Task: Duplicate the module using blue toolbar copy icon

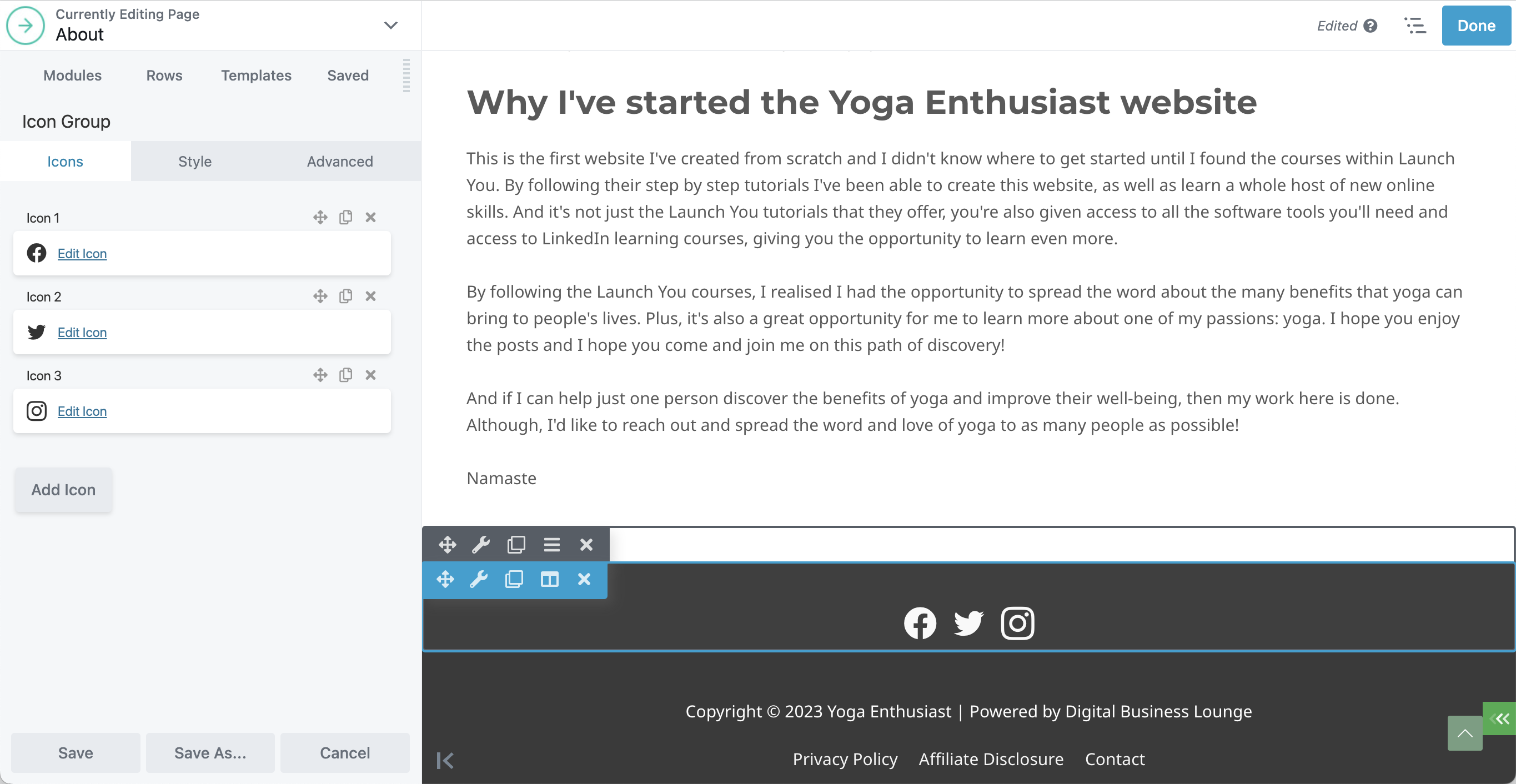Action: click(514, 579)
